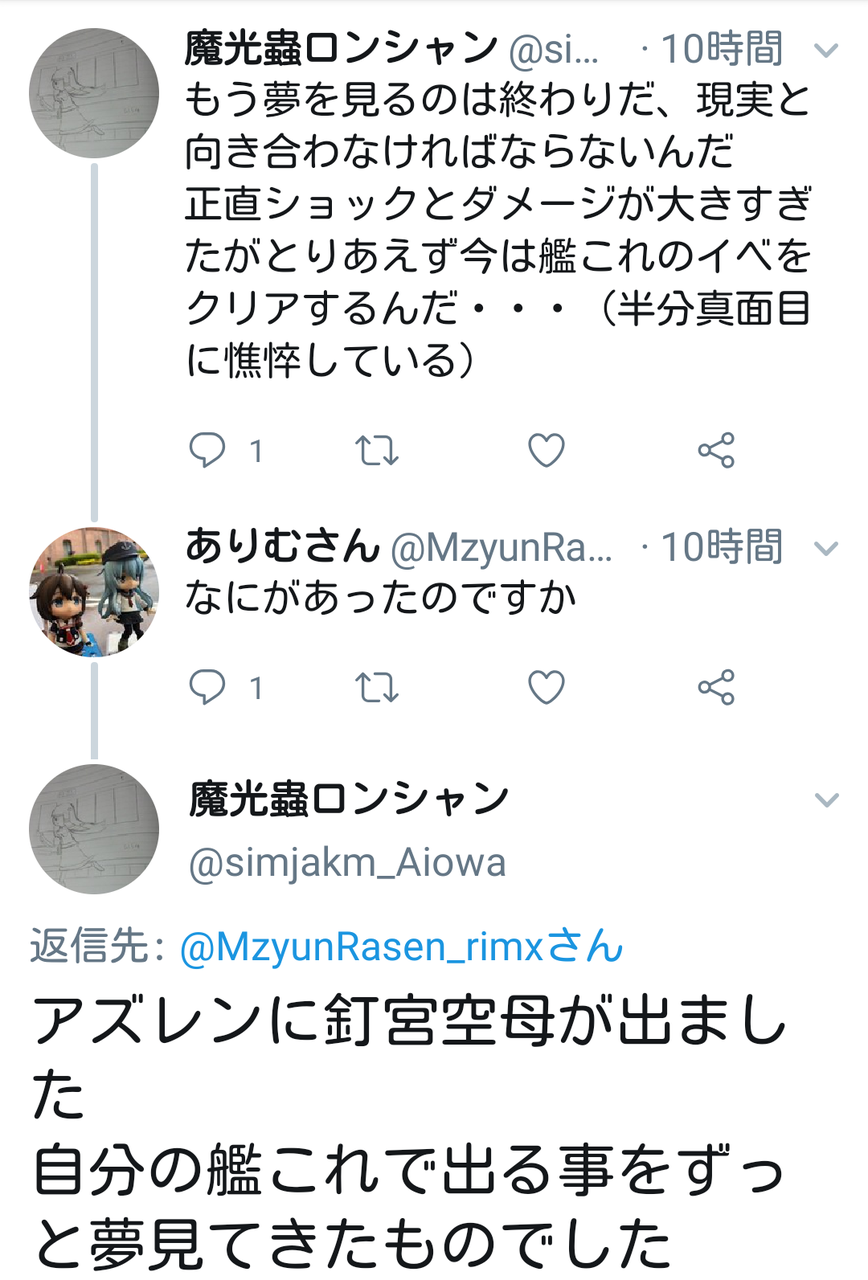Image resolution: width=868 pixels, height=1280 pixels.
Task: Retweet 魔光蟲ロンシャン's first tweet
Action: (x=375, y=450)
